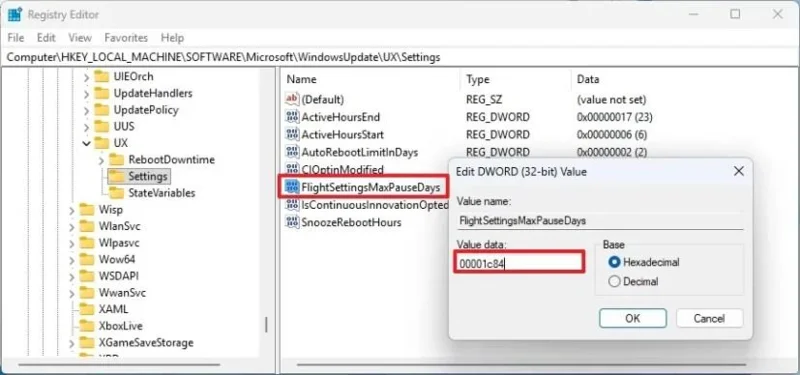
Task: Click the StateVariables folder icon
Action: pyautogui.click(x=117, y=193)
